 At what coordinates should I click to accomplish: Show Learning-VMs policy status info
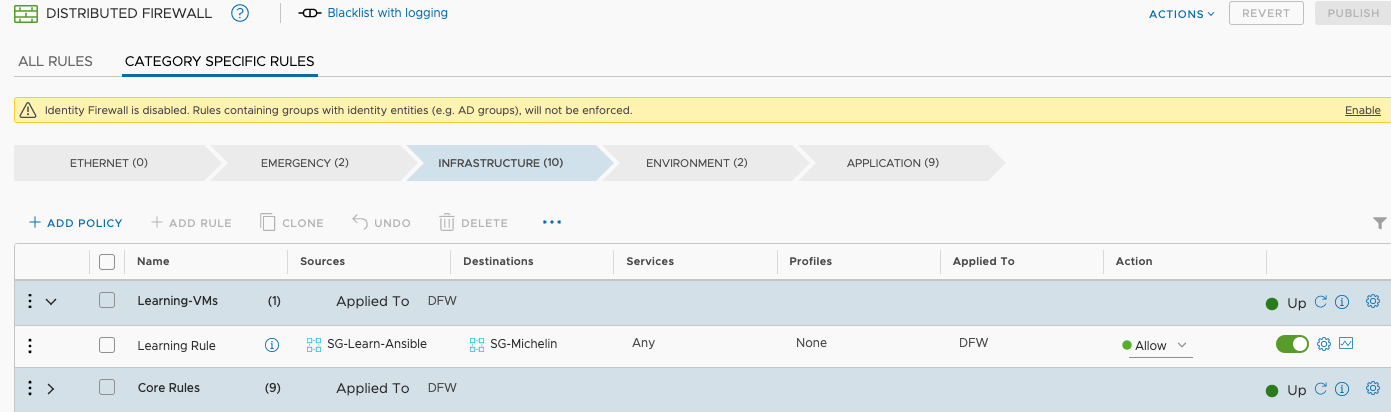coord(1343,301)
